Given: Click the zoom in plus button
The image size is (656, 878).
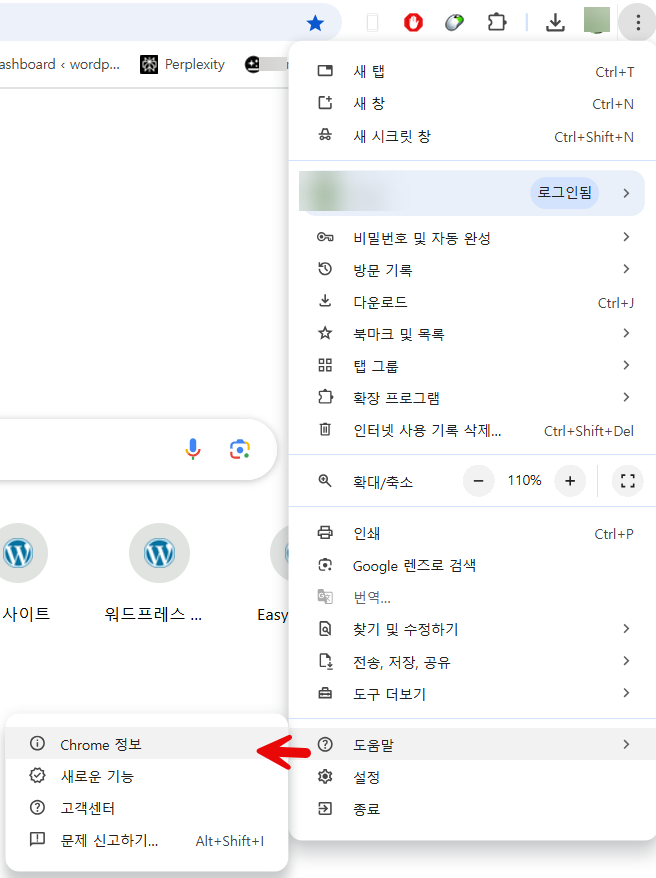Looking at the screenshot, I should pyautogui.click(x=570, y=481).
